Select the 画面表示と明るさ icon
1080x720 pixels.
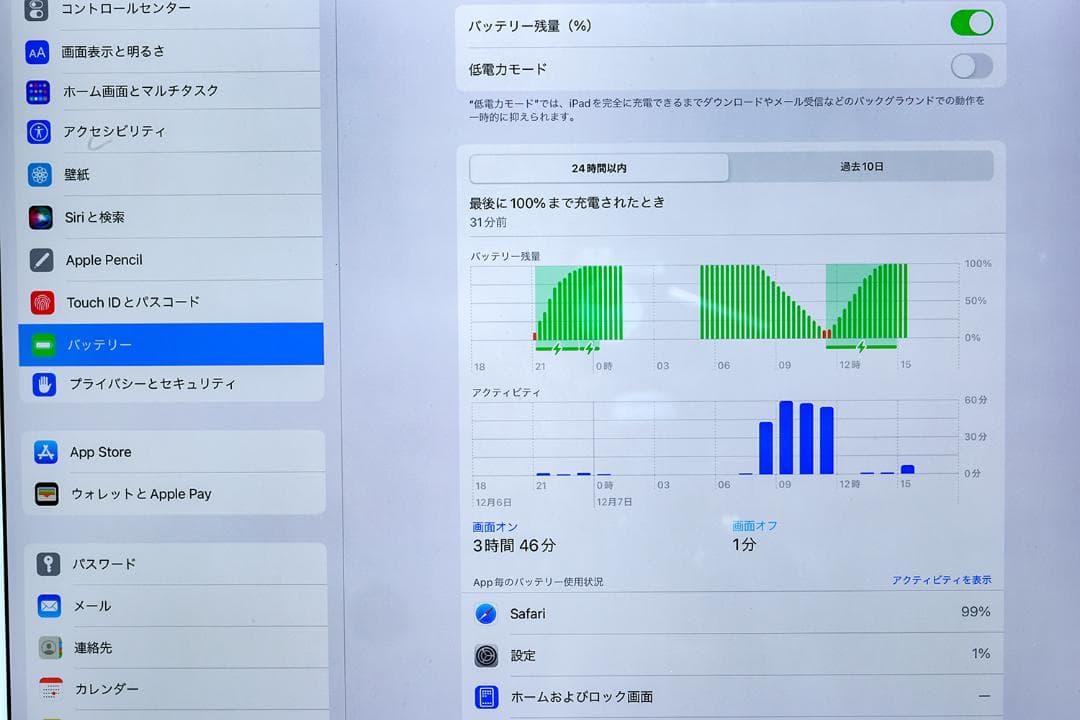click(x=39, y=51)
